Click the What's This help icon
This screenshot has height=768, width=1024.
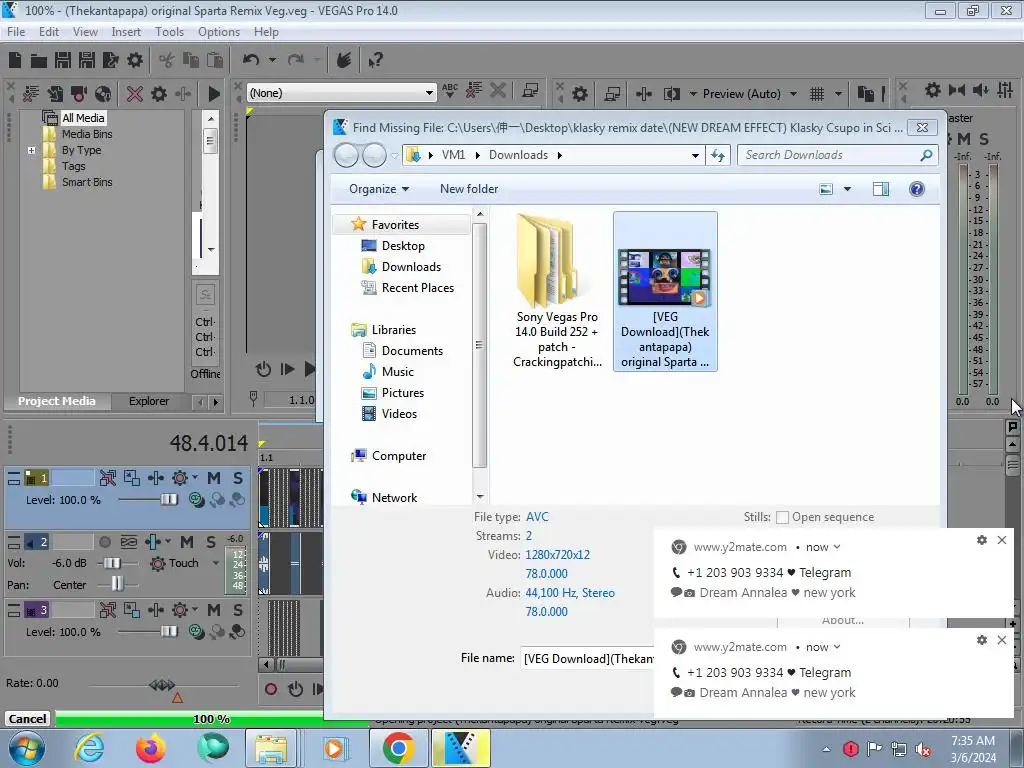[x=375, y=60]
